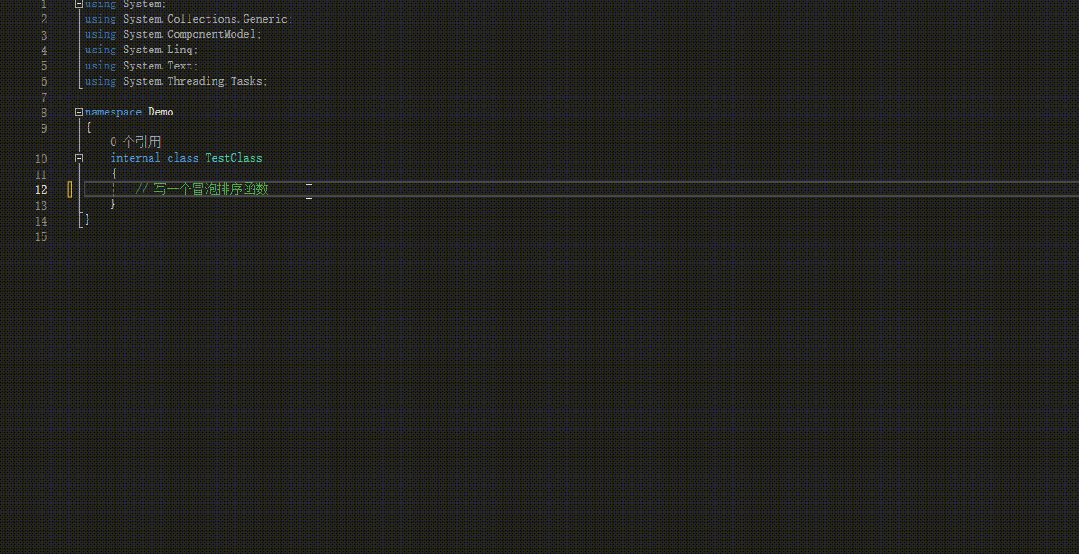Click "System.Text" using line

coord(142,65)
